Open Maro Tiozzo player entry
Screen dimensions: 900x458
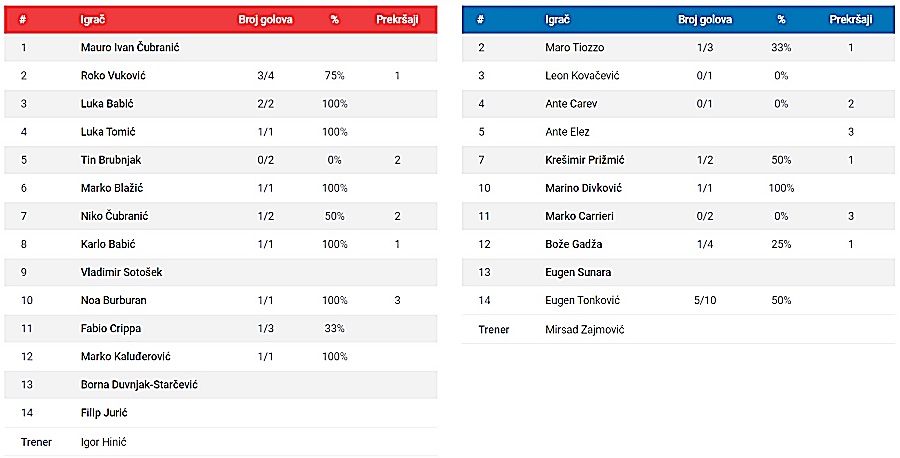click(x=678, y=47)
